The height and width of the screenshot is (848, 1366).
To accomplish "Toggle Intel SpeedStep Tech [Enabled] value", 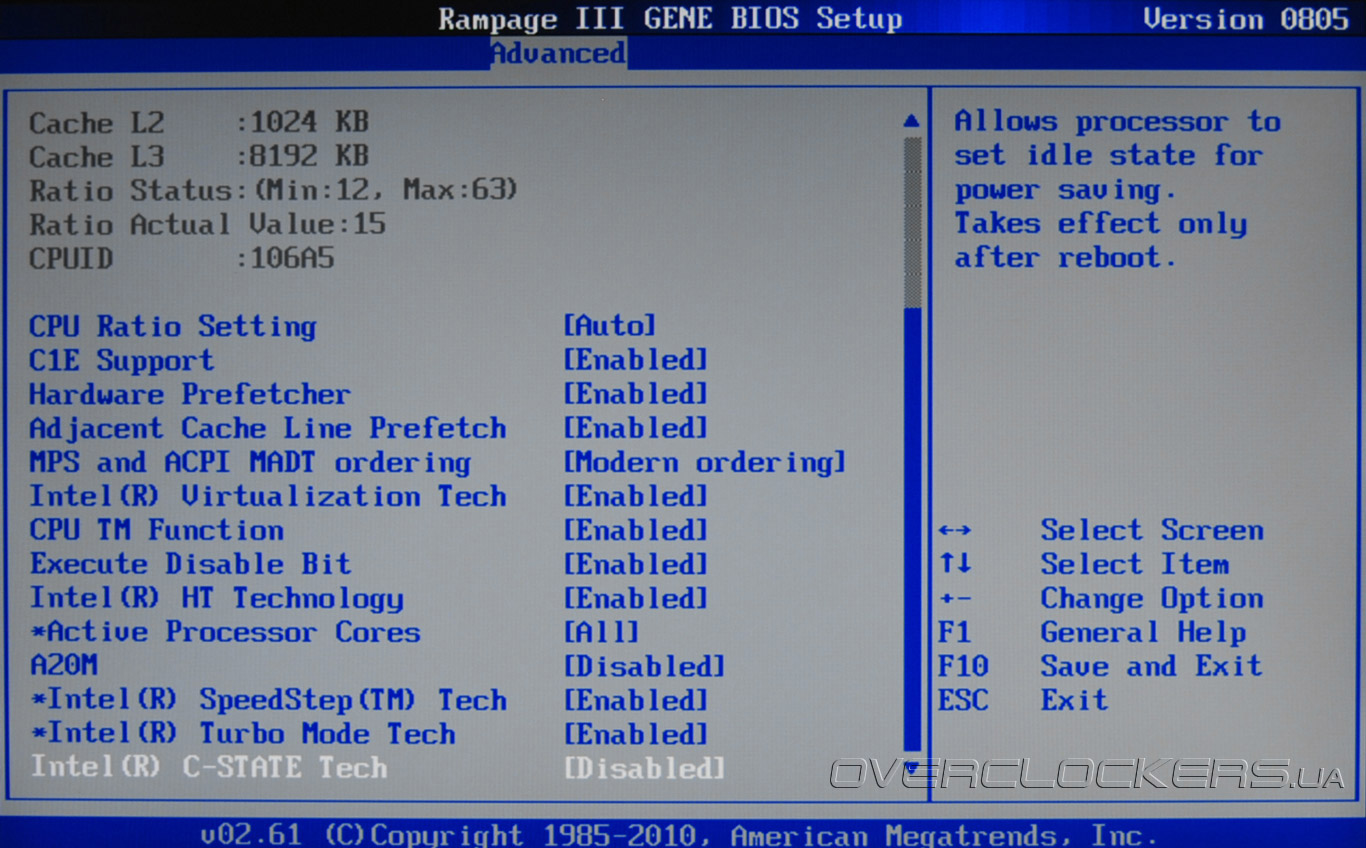I will pyautogui.click(x=635, y=700).
